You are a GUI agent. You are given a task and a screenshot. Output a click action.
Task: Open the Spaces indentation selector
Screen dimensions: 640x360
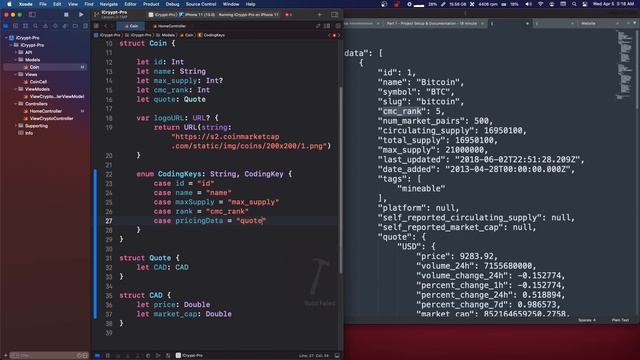[587, 320]
